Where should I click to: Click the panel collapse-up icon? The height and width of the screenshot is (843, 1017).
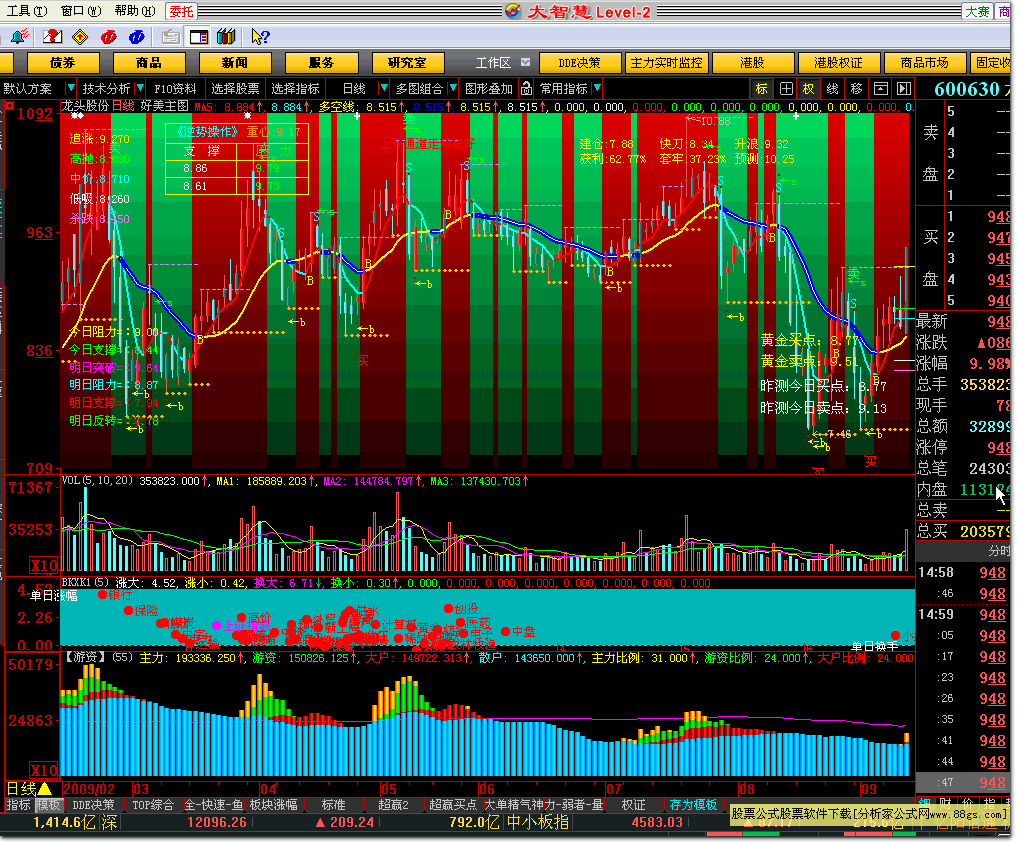click(x=880, y=88)
